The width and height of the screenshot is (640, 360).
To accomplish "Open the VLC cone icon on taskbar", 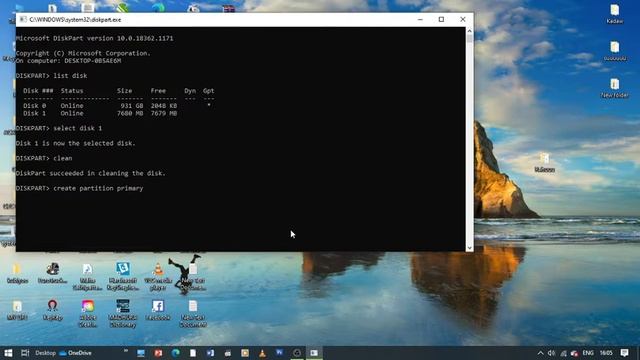I will [x=262, y=353].
